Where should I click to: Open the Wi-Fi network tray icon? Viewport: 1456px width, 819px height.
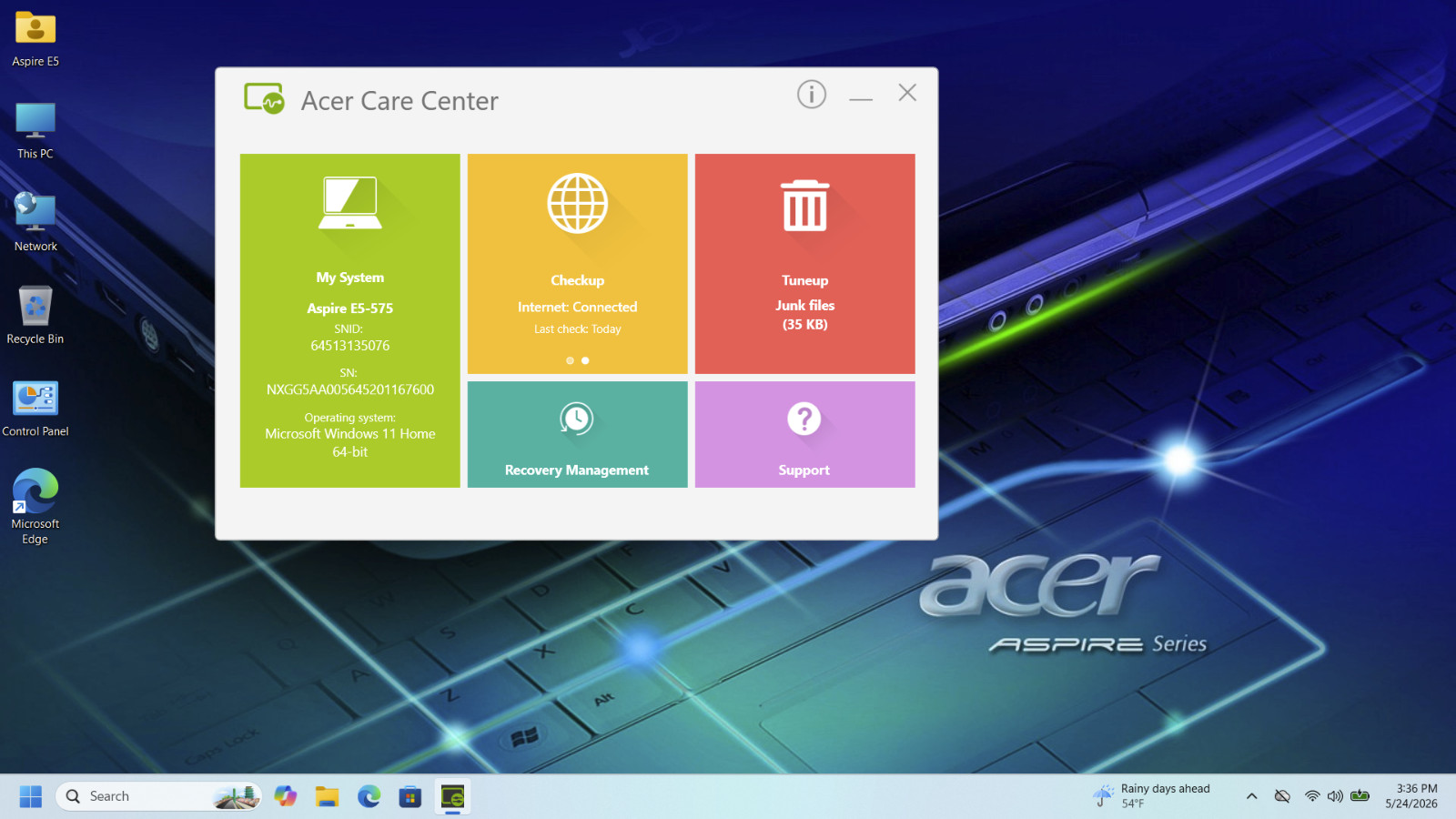(x=1312, y=796)
